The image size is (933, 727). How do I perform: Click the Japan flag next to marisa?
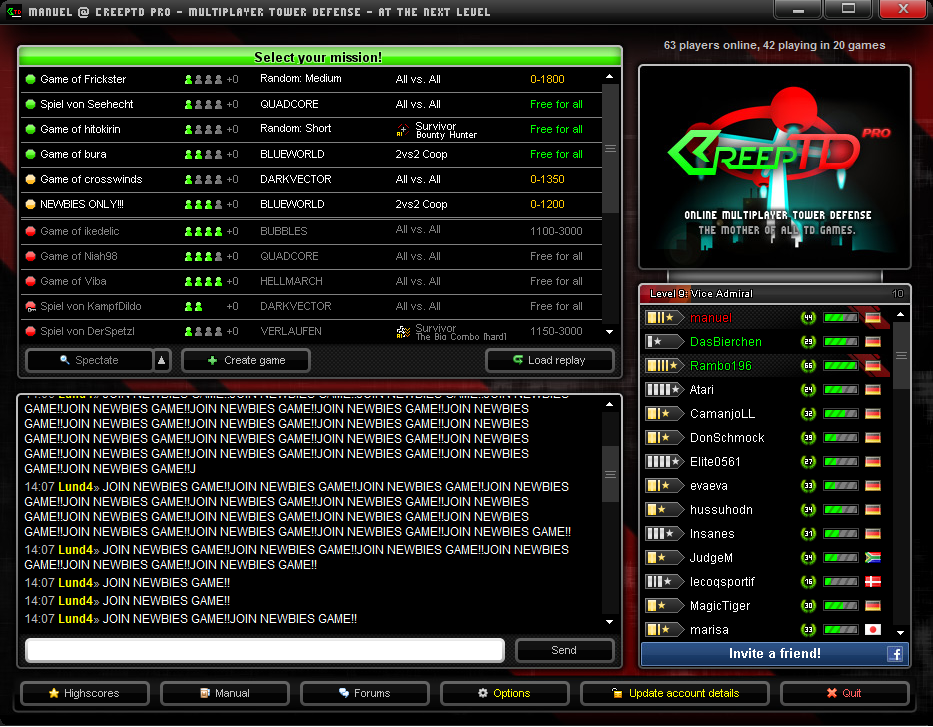[872, 630]
